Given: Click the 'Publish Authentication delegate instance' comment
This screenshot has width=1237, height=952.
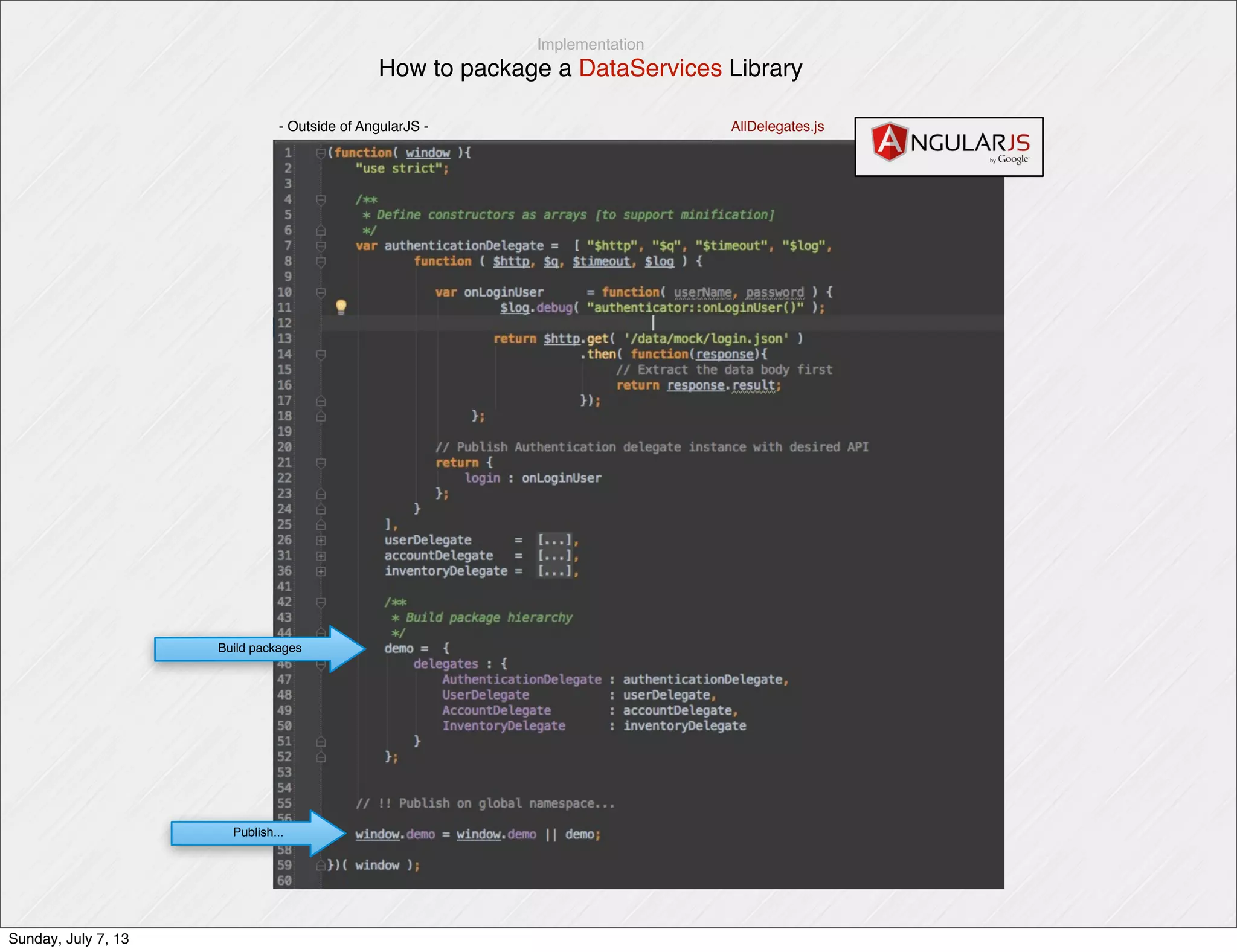Looking at the screenshot, I should [x=652, y=447].
